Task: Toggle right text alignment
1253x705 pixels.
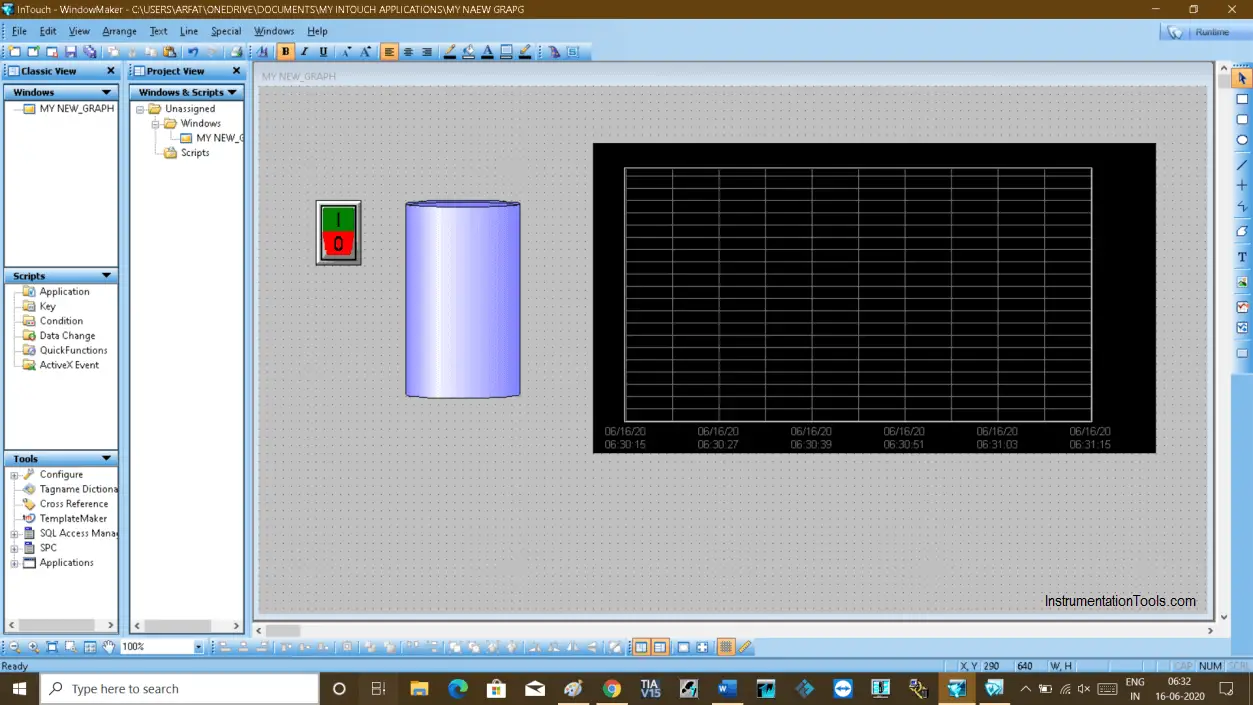Action: pyautogui.click(x=427, y=52)
